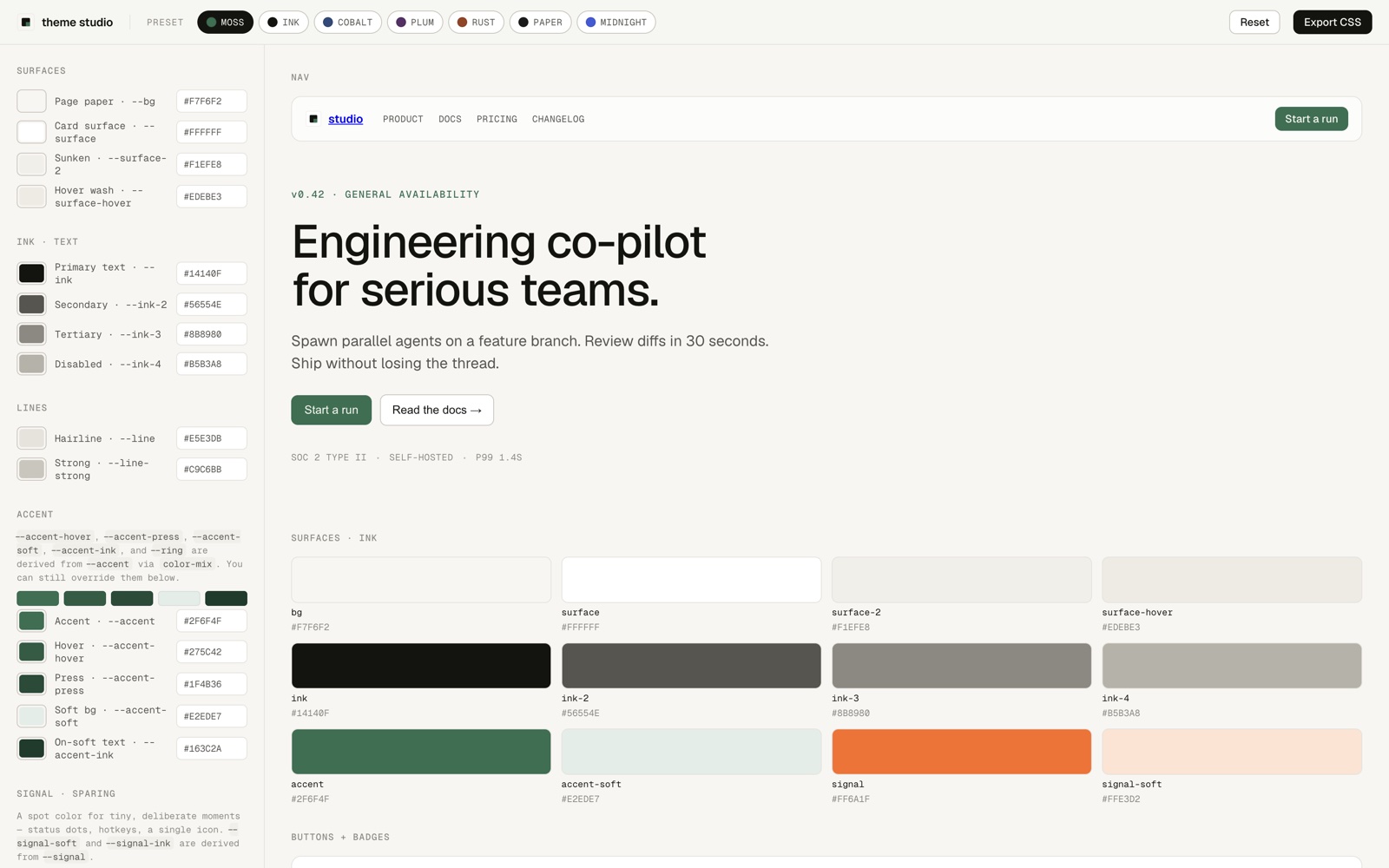This screenshot has height=868, width=1389.
Task: Edit the #56554E hex field
Action: (x=212, y=305)
